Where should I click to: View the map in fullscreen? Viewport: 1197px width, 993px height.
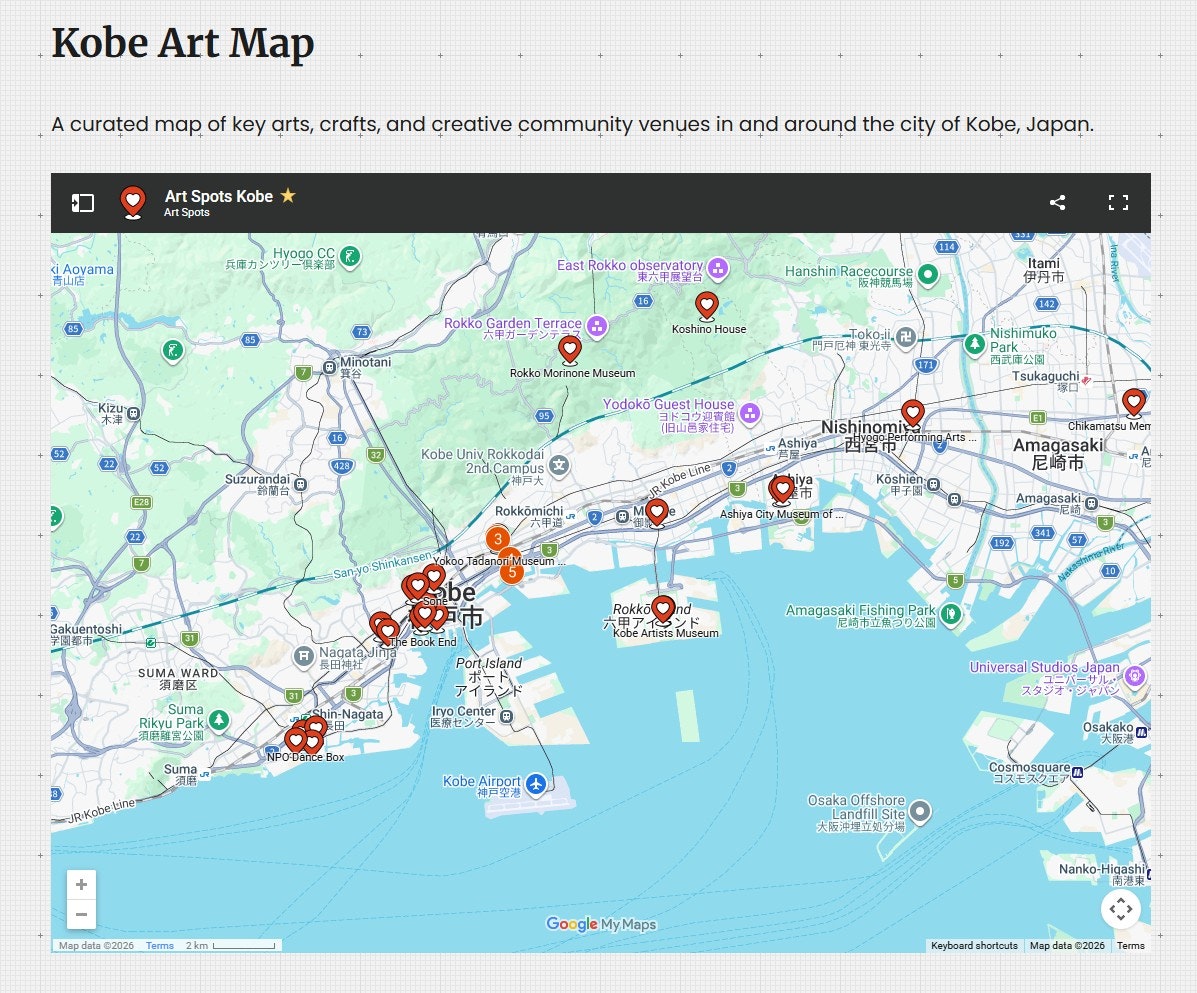tap(1118, 202)
